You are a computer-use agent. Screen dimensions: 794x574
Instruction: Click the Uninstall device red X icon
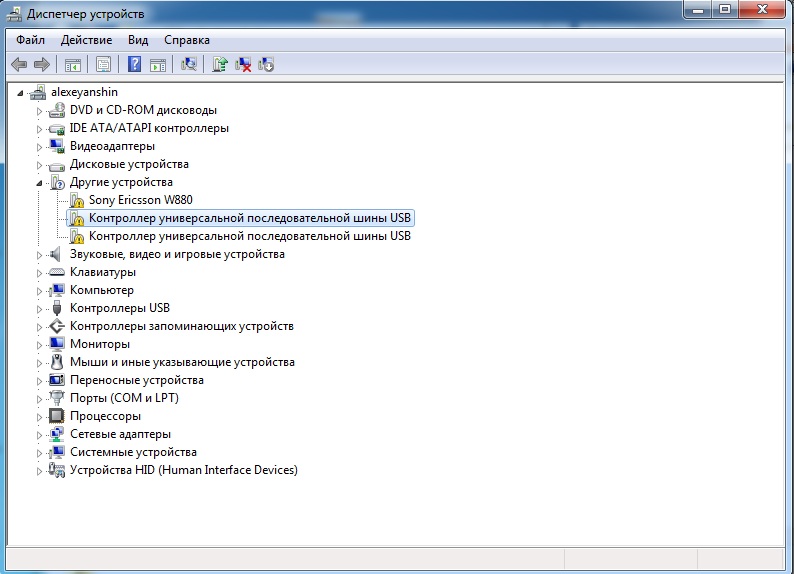pos(243,64)
